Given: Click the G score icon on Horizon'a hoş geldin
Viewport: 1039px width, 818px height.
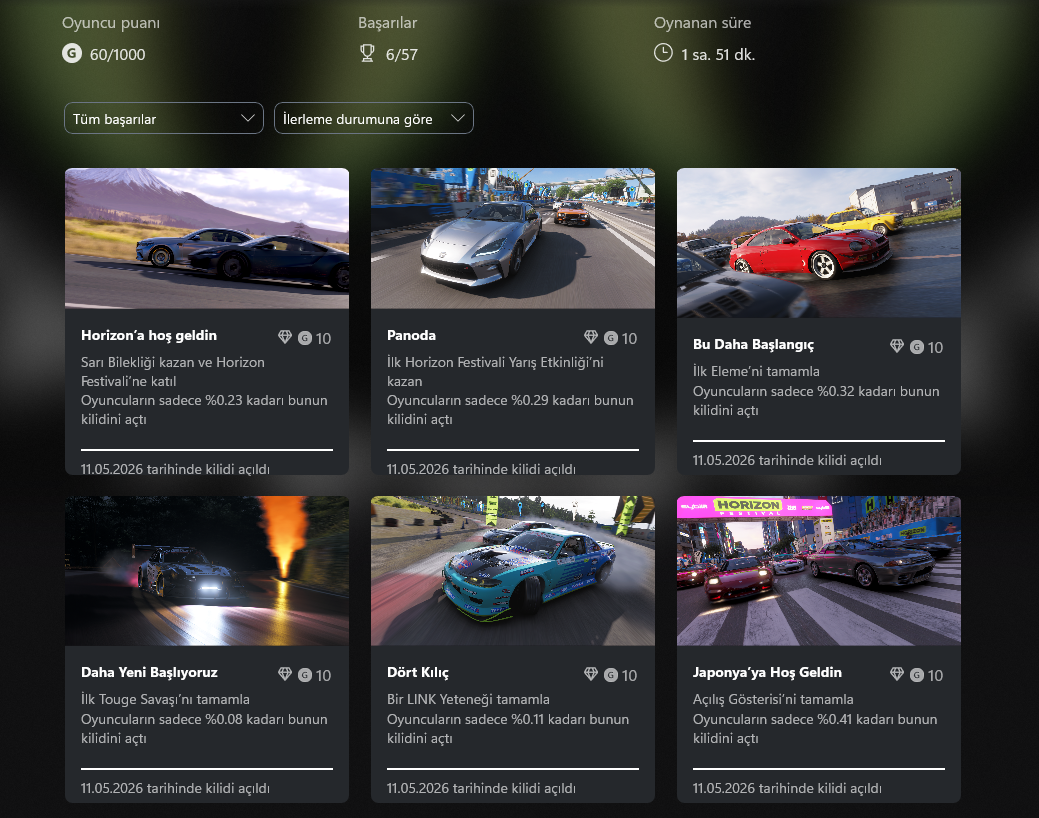Looking at the screenshot, I should 305,338.
